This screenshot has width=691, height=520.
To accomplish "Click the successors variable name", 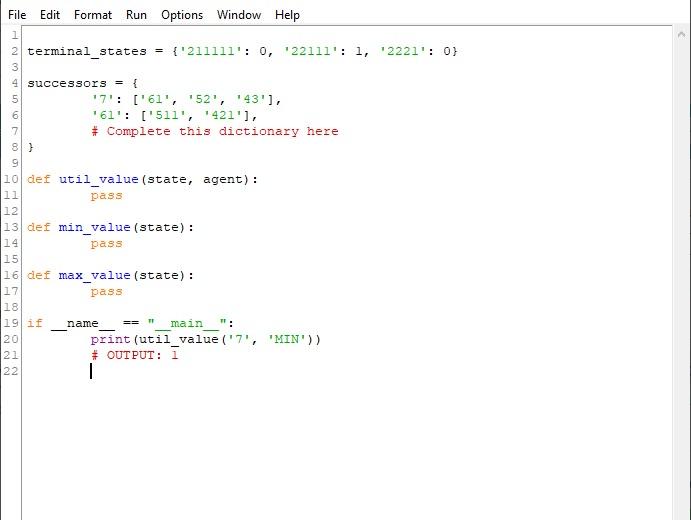I will (67, 83).
